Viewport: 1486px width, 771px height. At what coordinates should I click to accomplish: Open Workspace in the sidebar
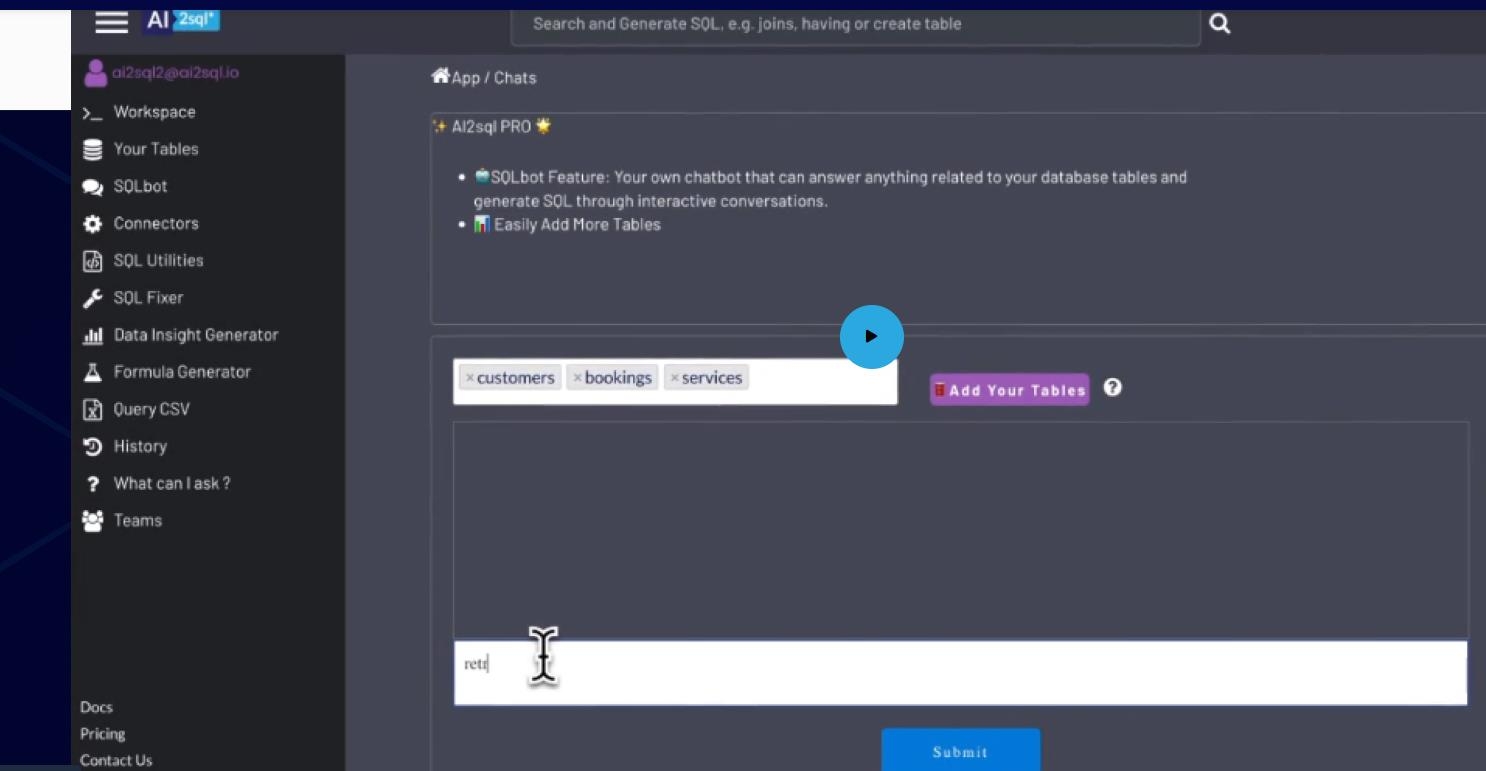(x=154, y=112)
